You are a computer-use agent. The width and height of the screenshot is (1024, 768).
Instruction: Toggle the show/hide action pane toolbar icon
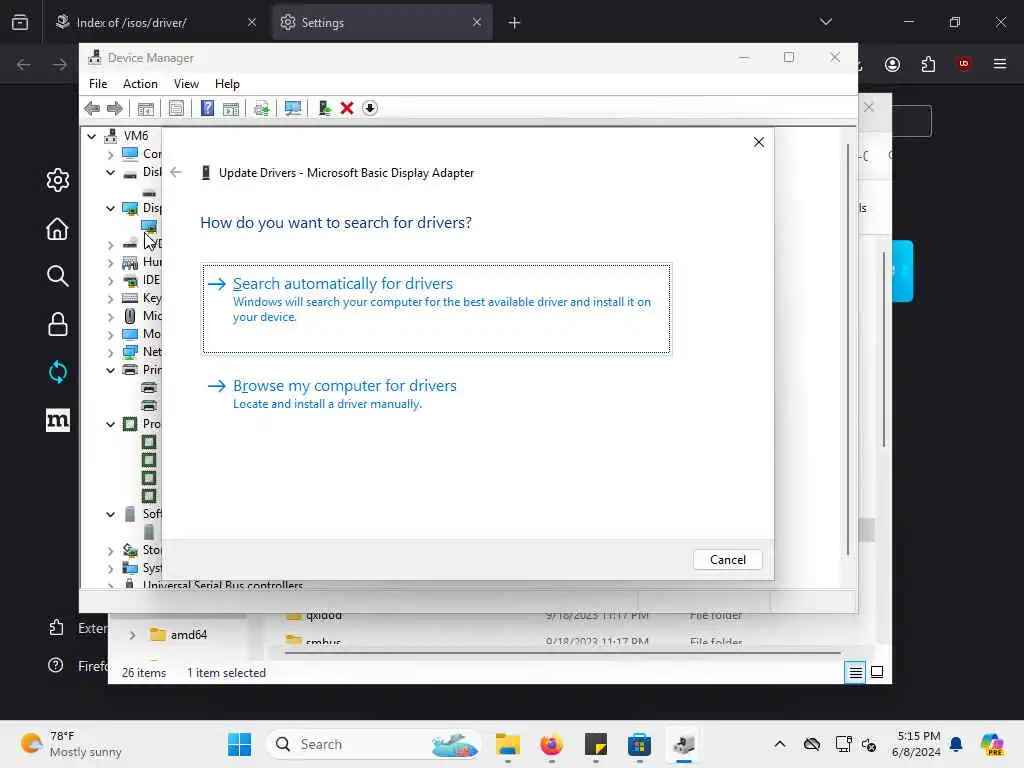click(231, 108)
